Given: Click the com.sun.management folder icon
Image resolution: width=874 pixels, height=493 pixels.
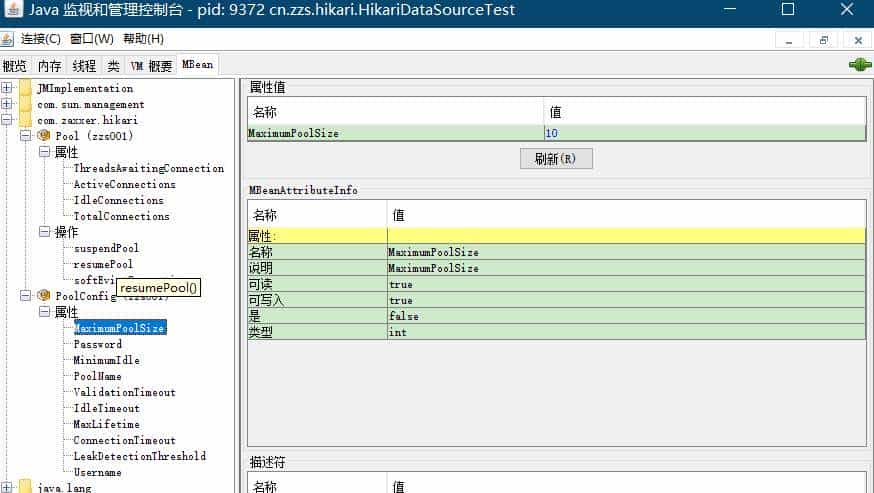Looking at the screenshot, I should (x=26, y=104).
